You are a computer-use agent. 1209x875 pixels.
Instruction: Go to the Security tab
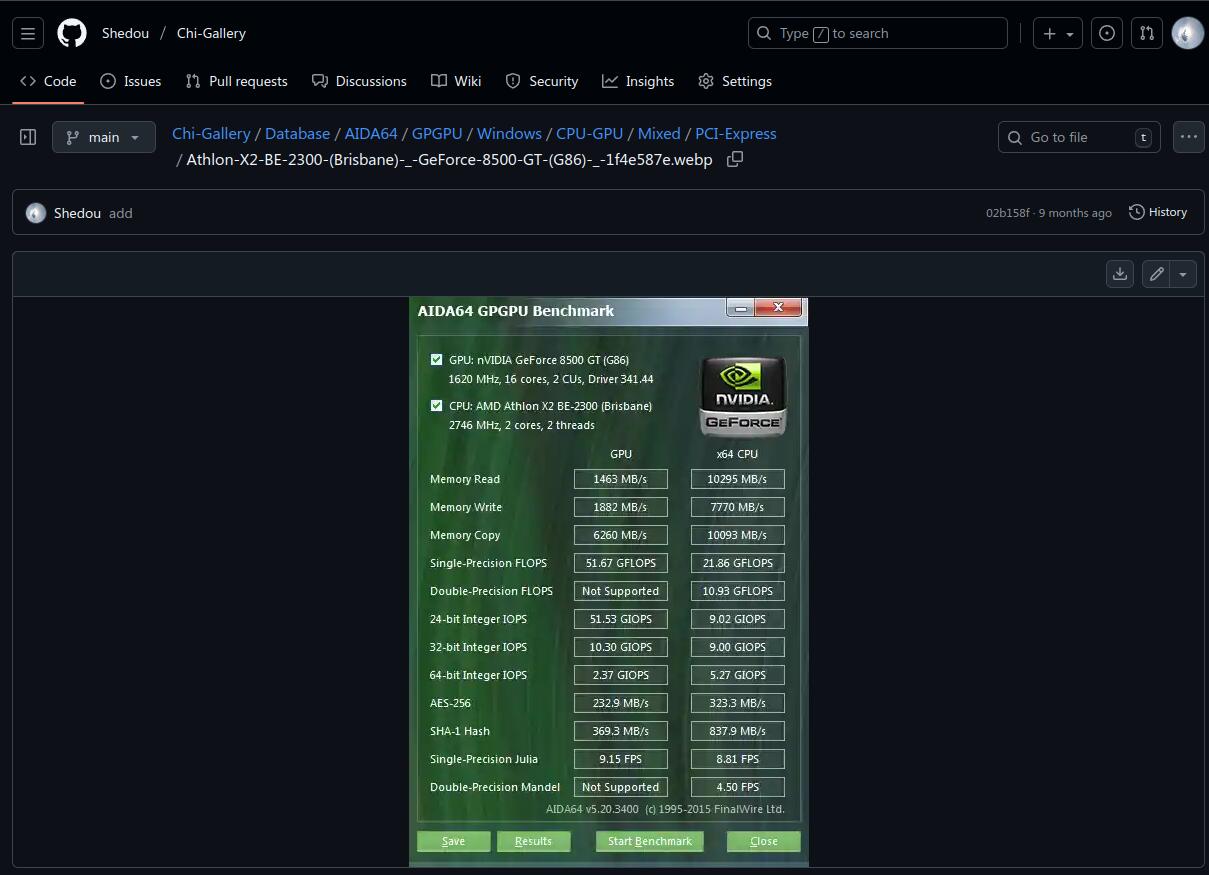542,81
